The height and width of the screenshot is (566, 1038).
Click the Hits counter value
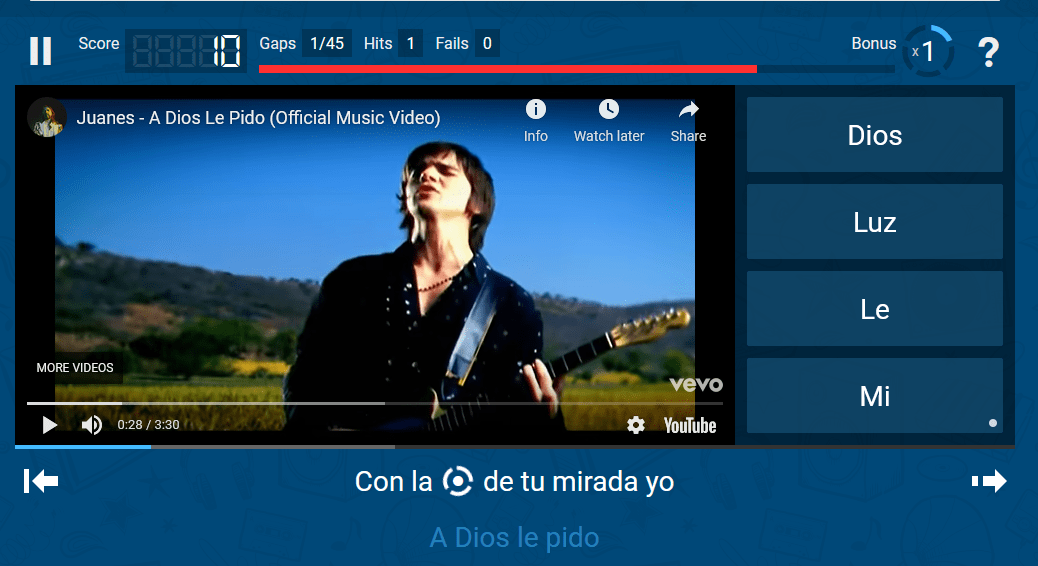[x=410, y=44]
